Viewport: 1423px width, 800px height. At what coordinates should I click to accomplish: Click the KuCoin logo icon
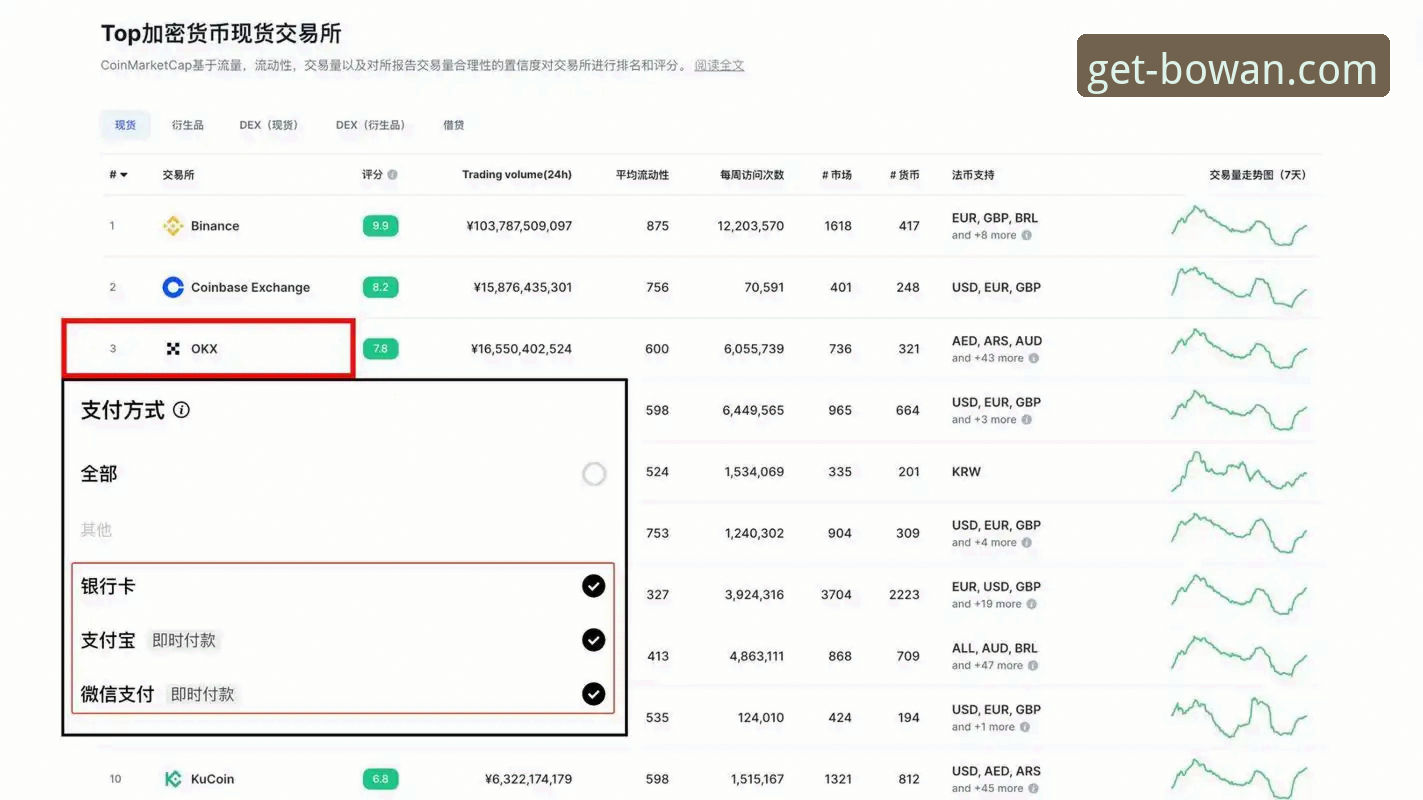[173, 779]
